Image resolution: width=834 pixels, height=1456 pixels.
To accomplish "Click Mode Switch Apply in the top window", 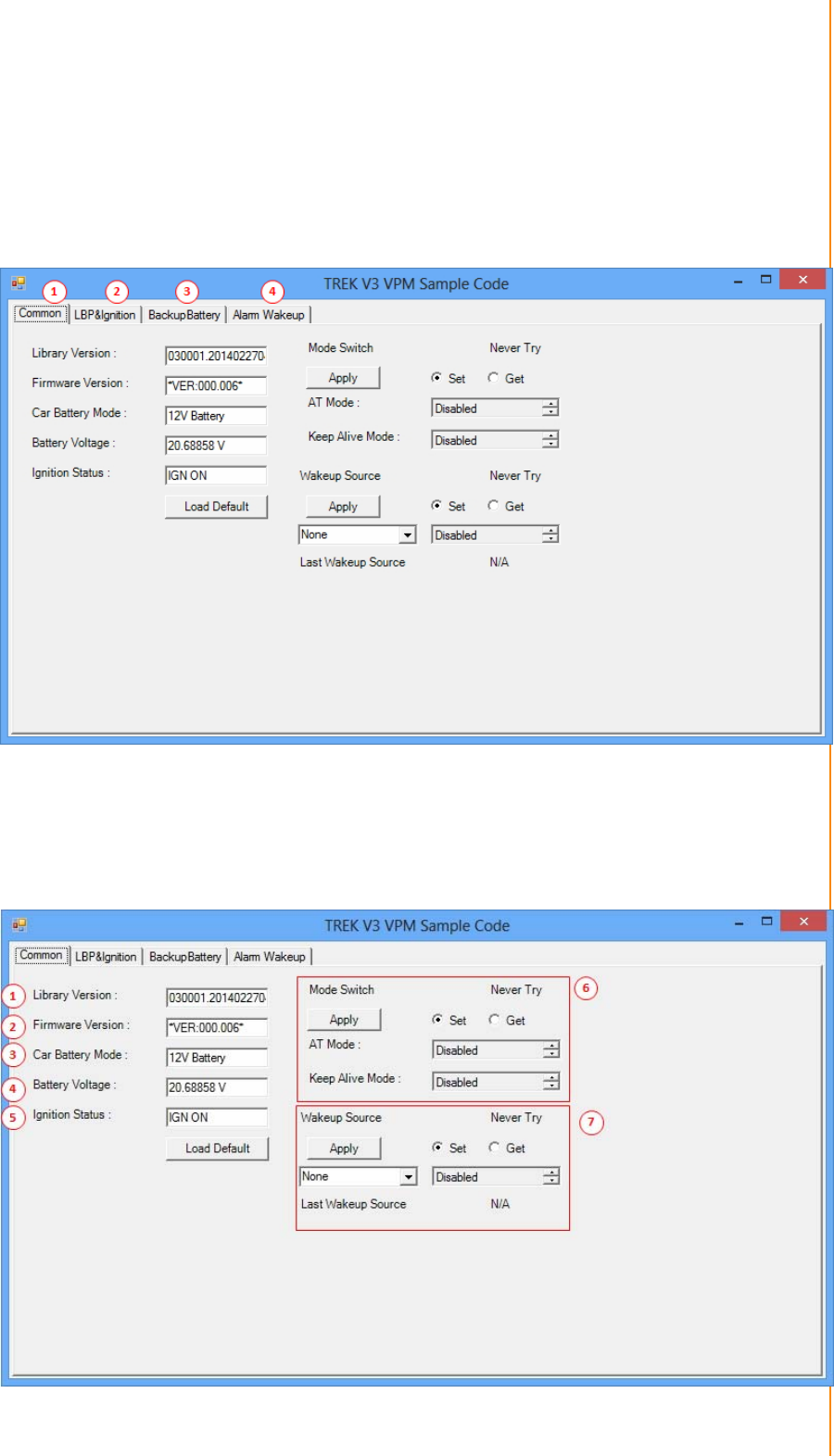I will tap(343, 378).
